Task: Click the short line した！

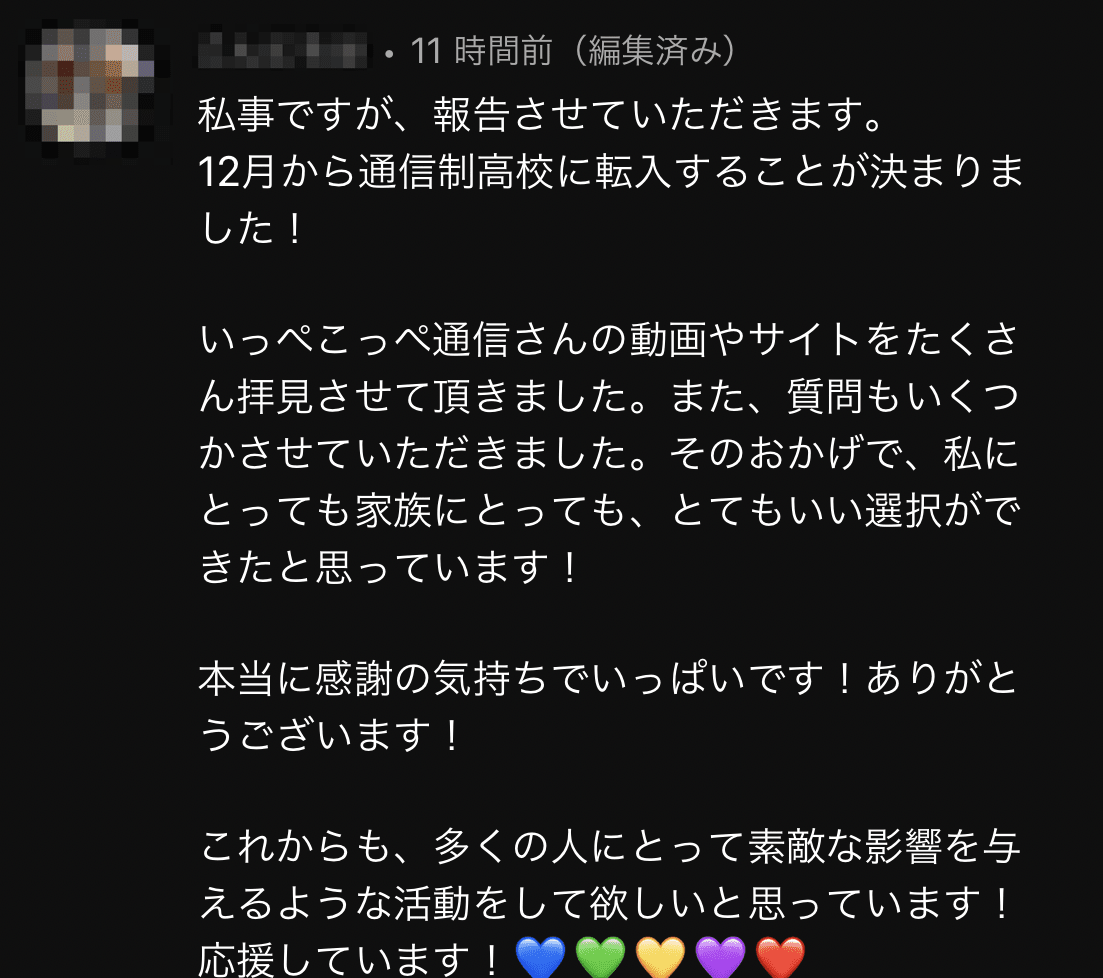Action: point(253,229)
